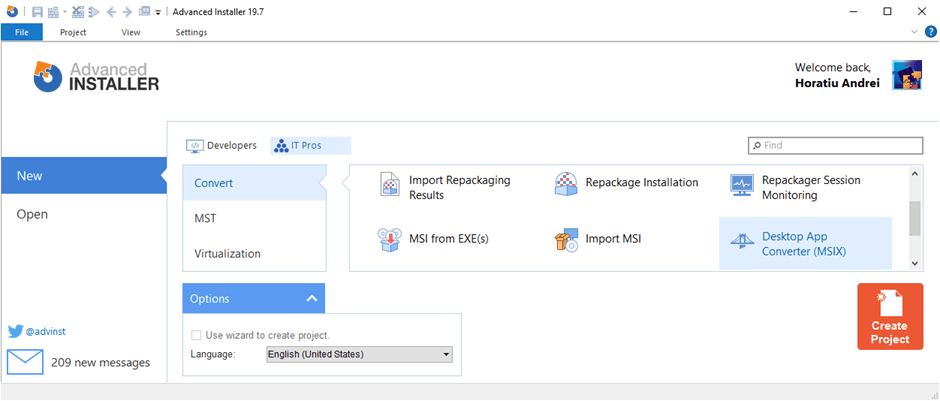Open the 209 new messages link

[101, 362]
